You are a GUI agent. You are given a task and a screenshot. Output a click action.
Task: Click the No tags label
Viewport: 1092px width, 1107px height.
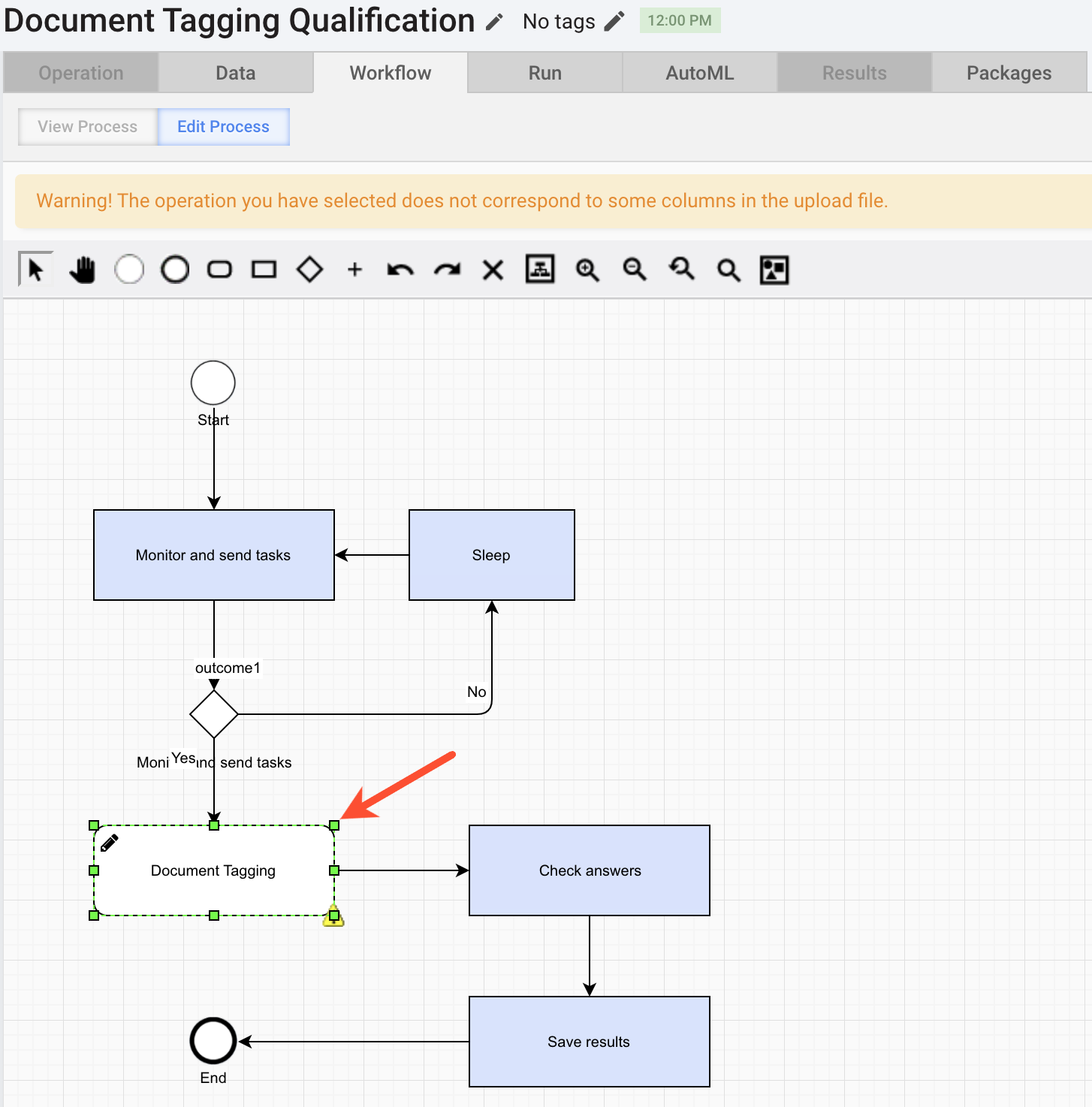click(x=559, y=22)
